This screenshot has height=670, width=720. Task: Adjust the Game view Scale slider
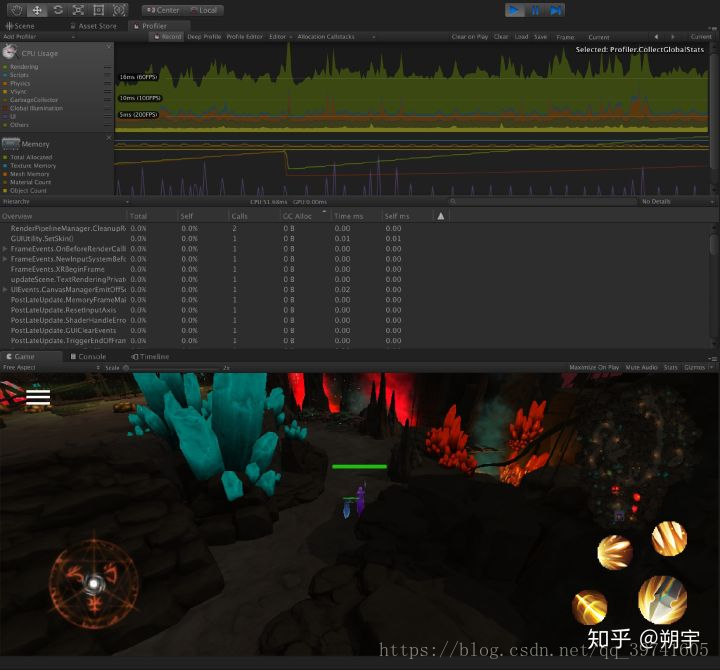click(x=172, y=368)
